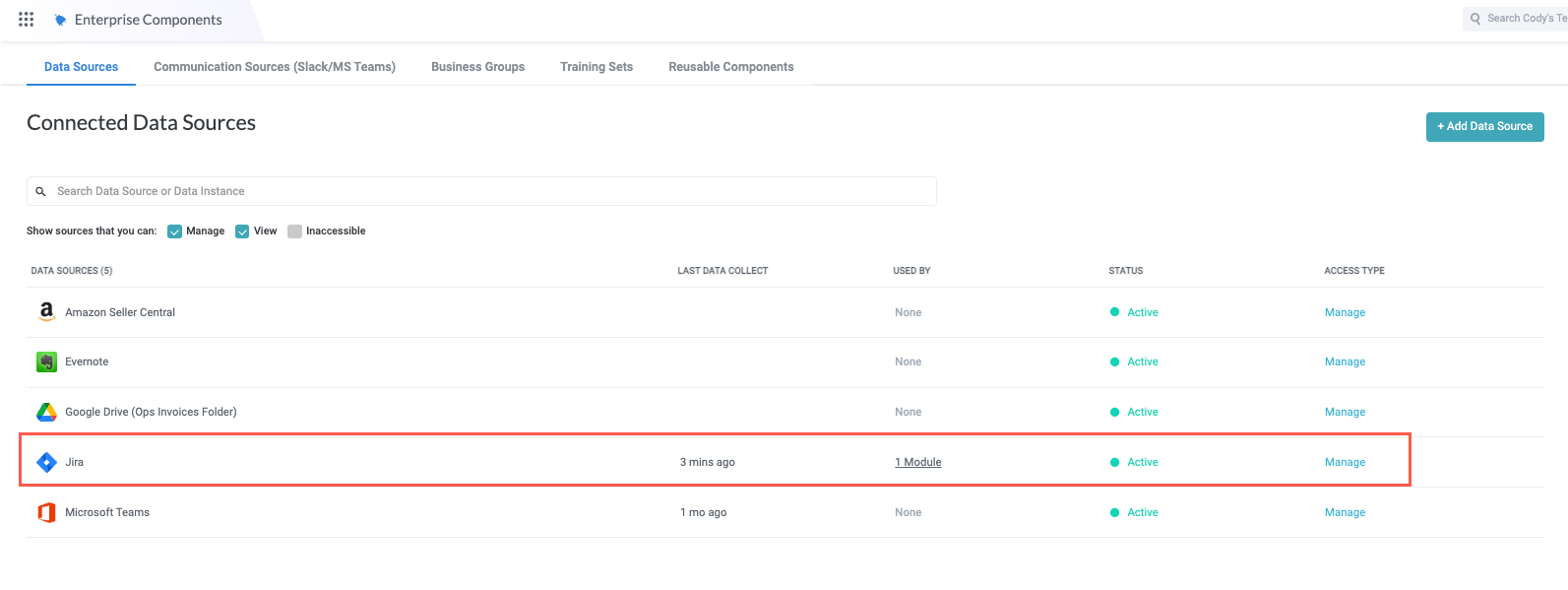This screenshot has height=590, width=1568.
Task: Open the app launcher grid icon
Action: tap(27, 20)
